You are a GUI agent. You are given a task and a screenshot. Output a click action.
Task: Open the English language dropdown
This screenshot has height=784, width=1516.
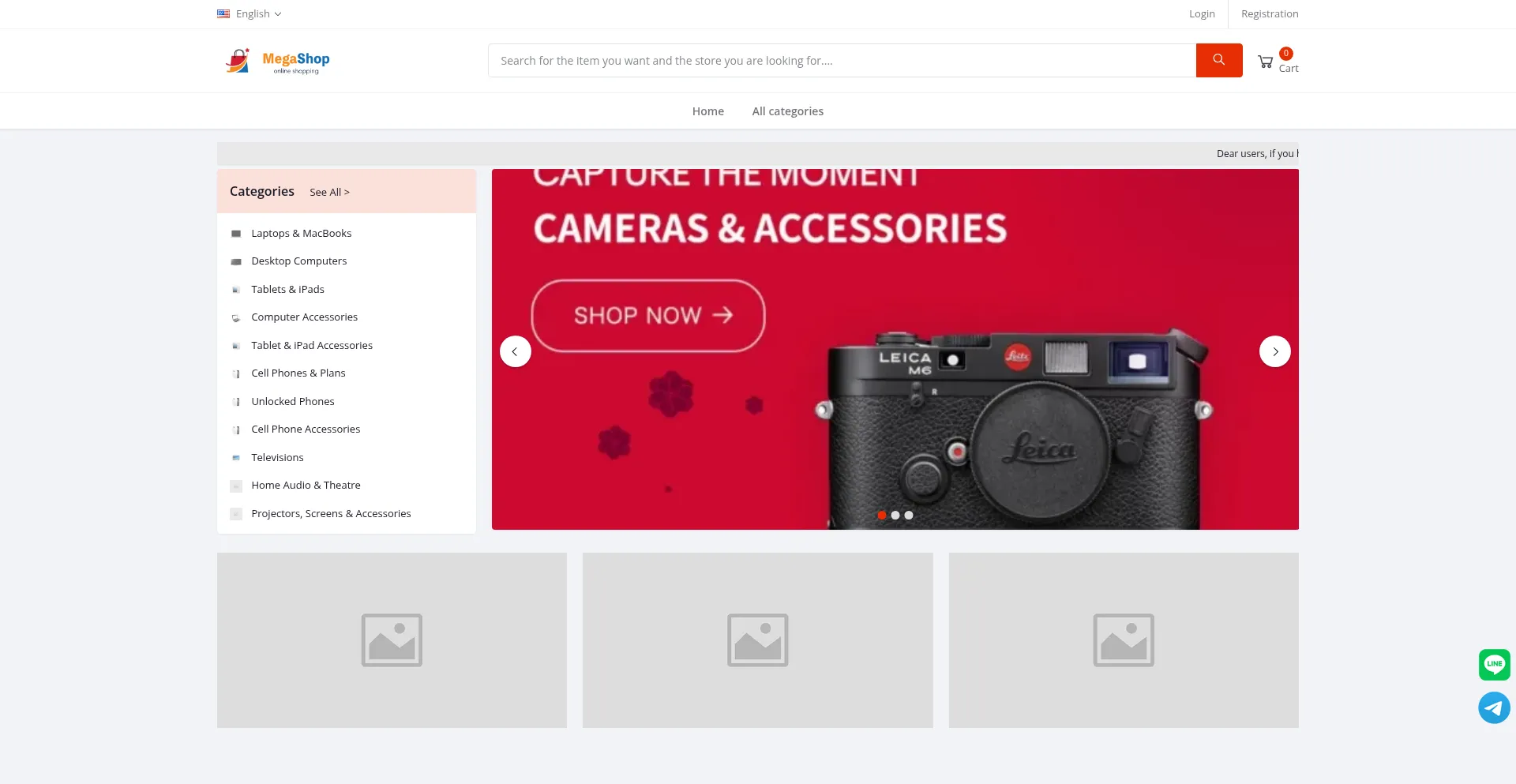tap(249, 13)
